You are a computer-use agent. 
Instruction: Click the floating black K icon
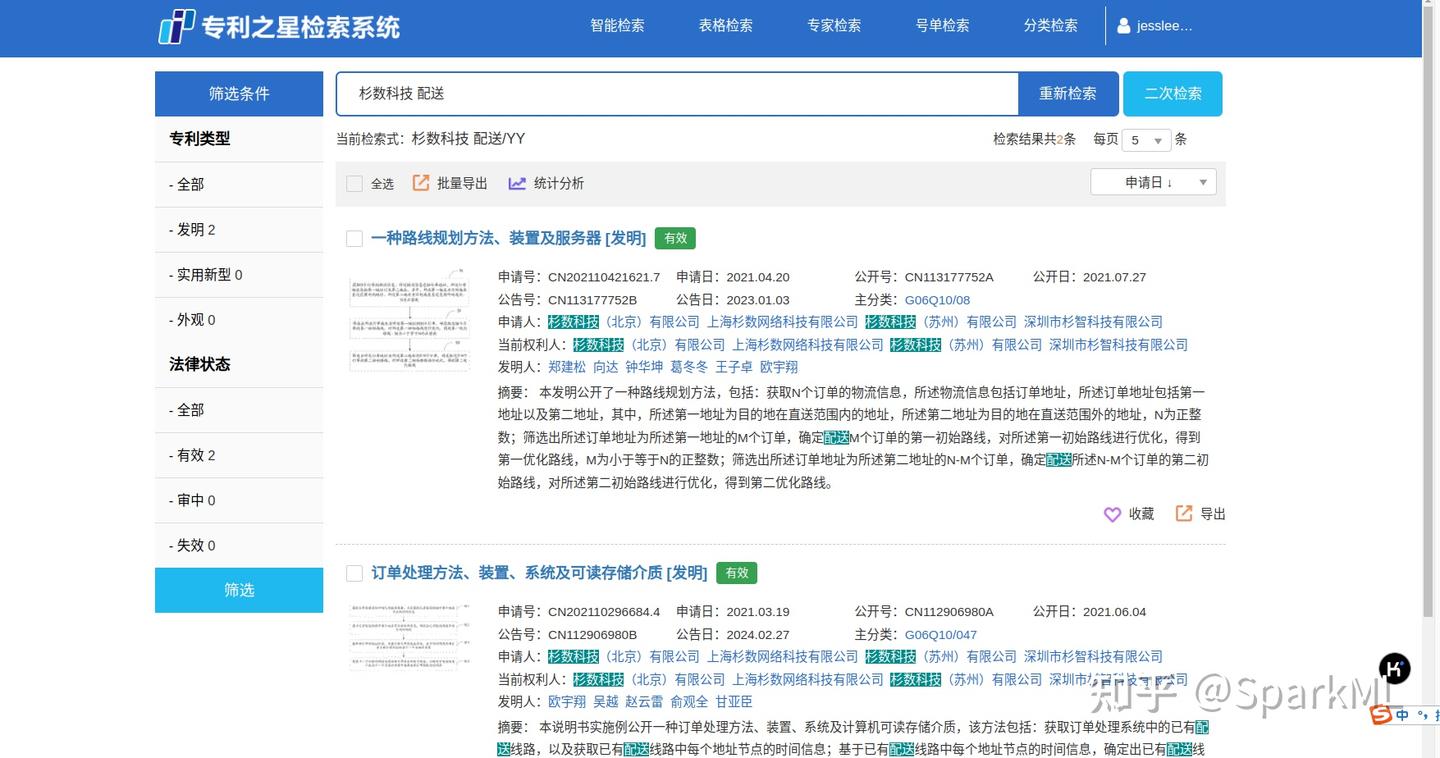click(1394, 668)
